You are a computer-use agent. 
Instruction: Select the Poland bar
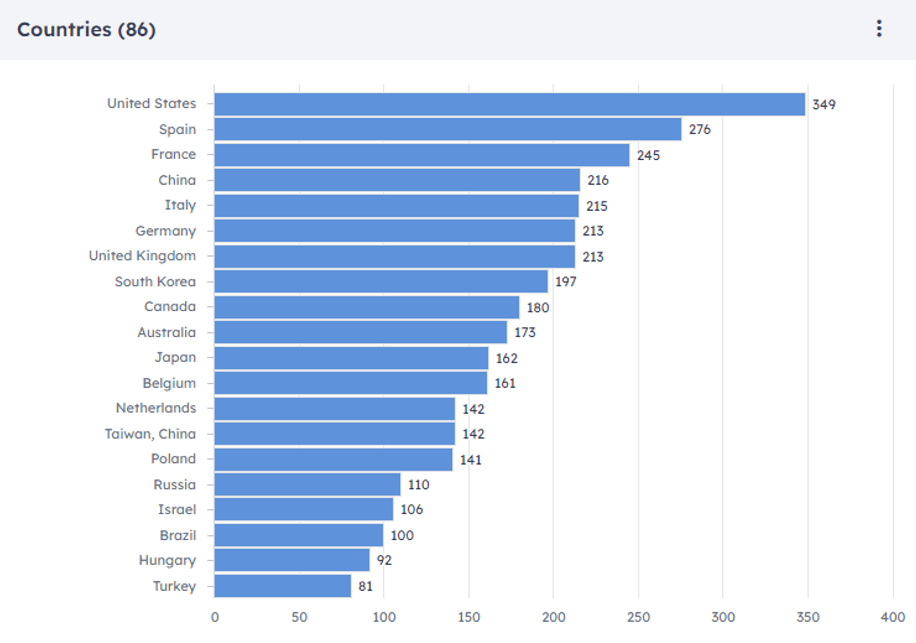click(x=334, y=459)
